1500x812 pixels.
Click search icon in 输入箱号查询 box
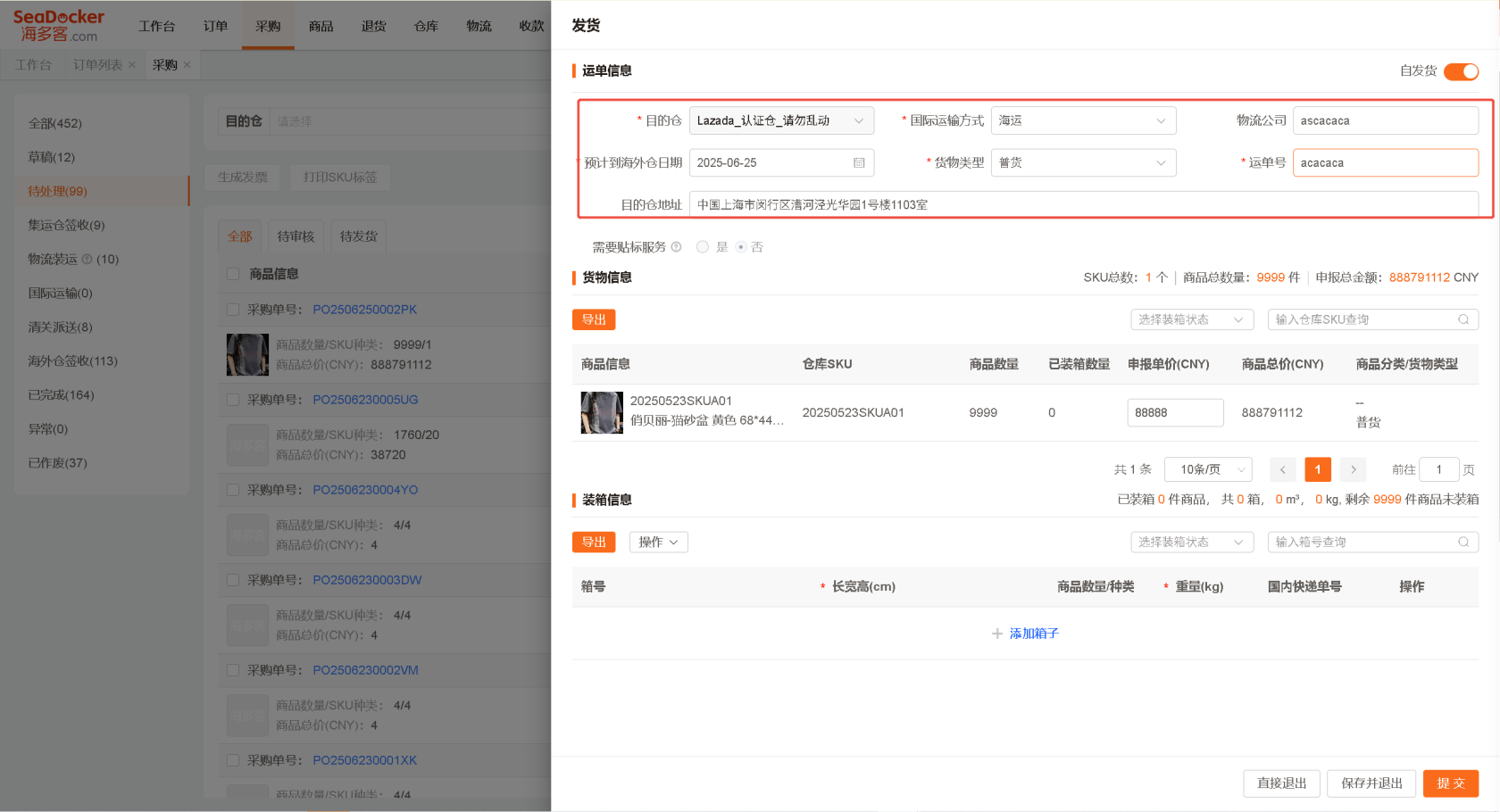(x=1463, y=542)
